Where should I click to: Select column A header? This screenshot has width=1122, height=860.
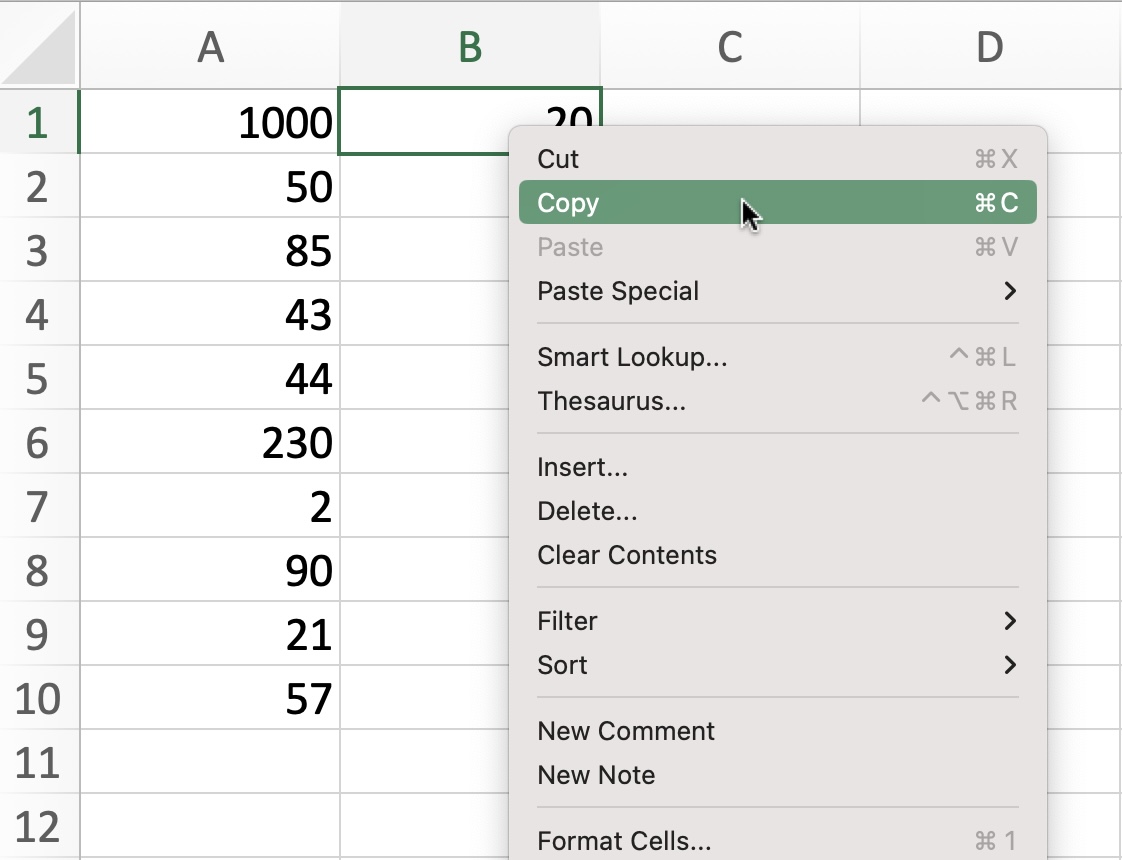210,47
